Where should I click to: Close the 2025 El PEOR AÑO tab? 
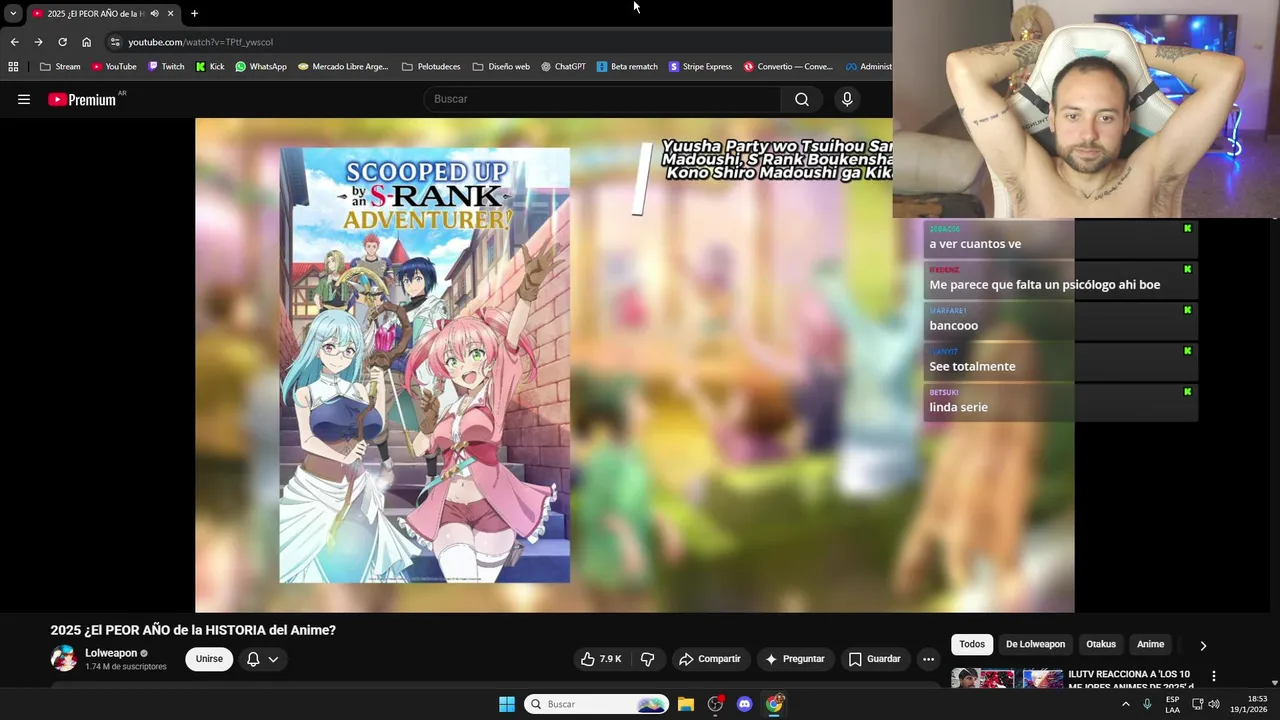(x=170, y=13)
